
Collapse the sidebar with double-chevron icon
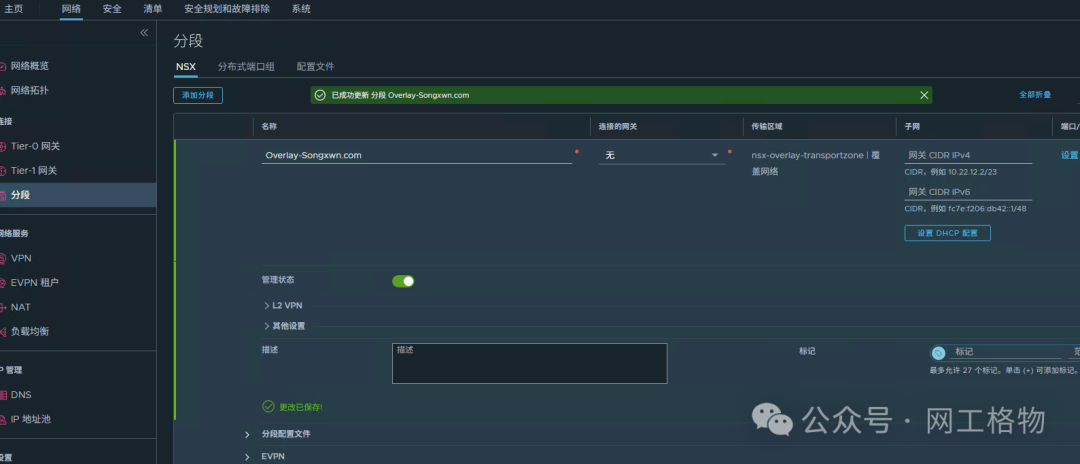coord(144,32)
